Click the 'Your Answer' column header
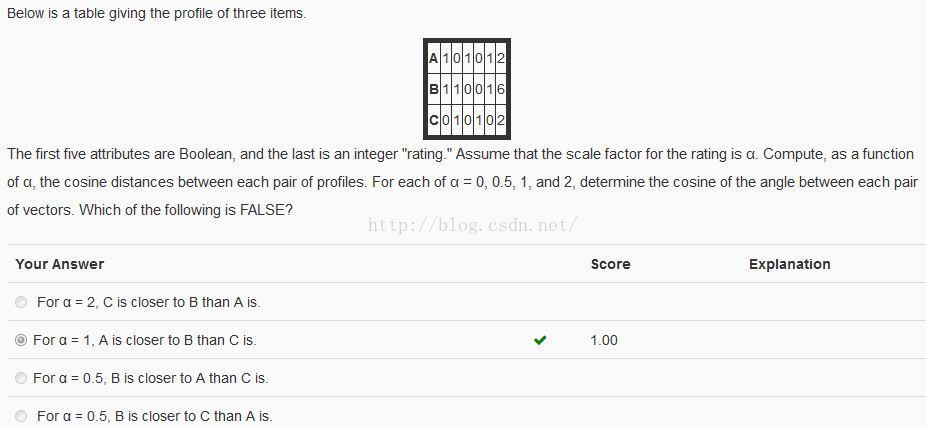Viewport: 926px width, 428px height. click(60, 264)
